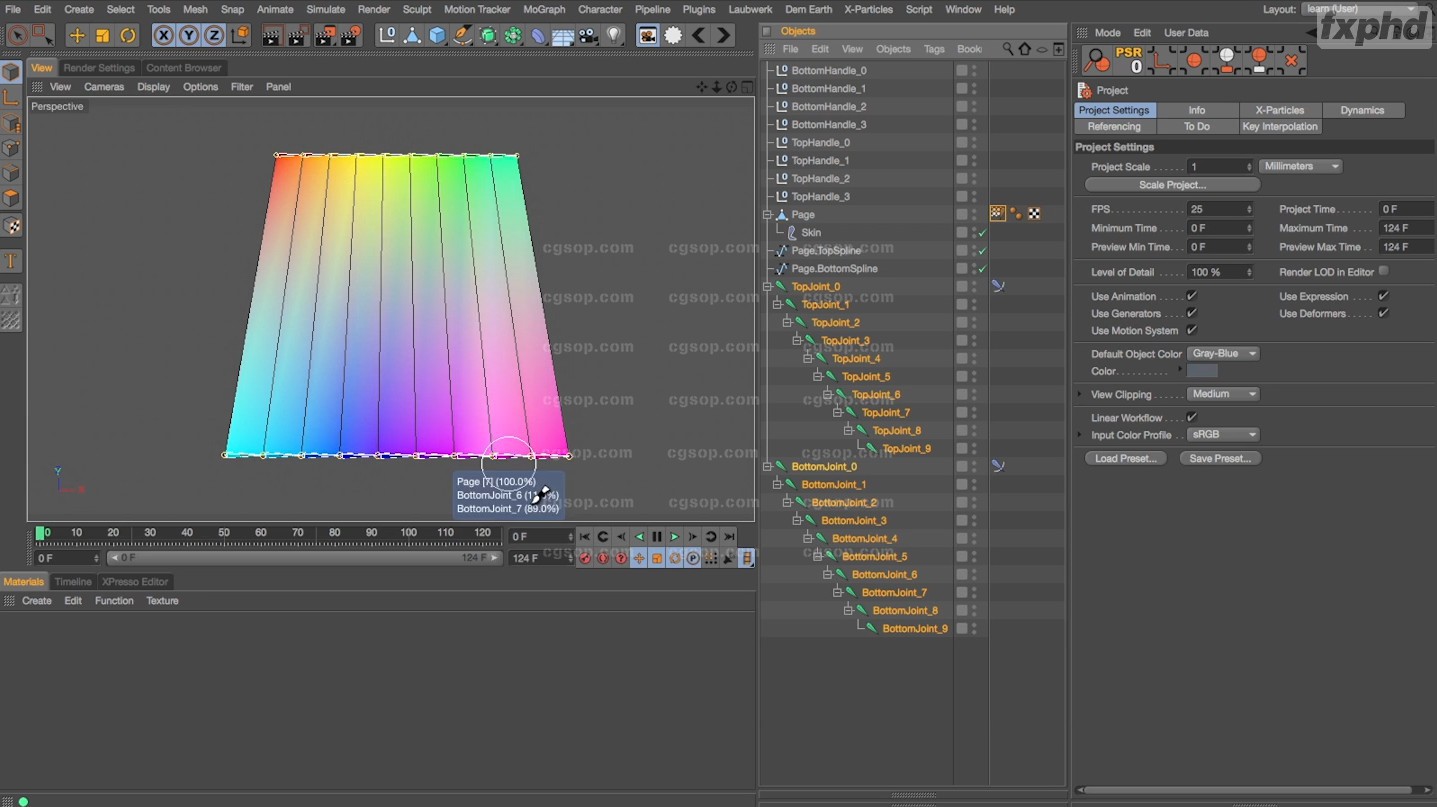Open the MoGraph menu

[544, 9]
